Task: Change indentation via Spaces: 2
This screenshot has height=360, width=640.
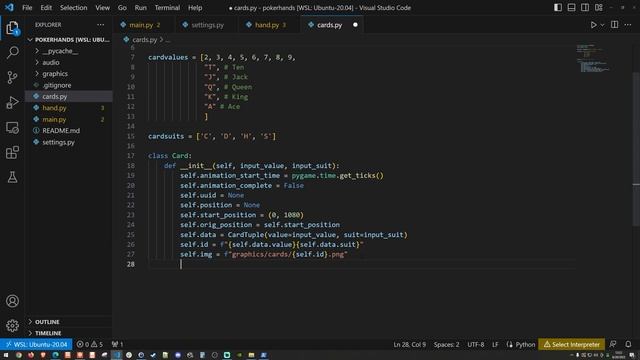Action: (446, 344)
